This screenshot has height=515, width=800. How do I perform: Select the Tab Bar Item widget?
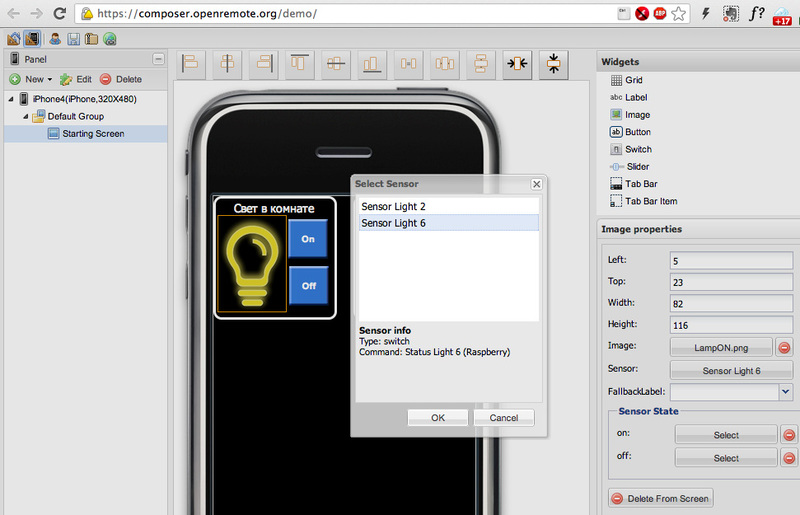click(x=643, y=202)
